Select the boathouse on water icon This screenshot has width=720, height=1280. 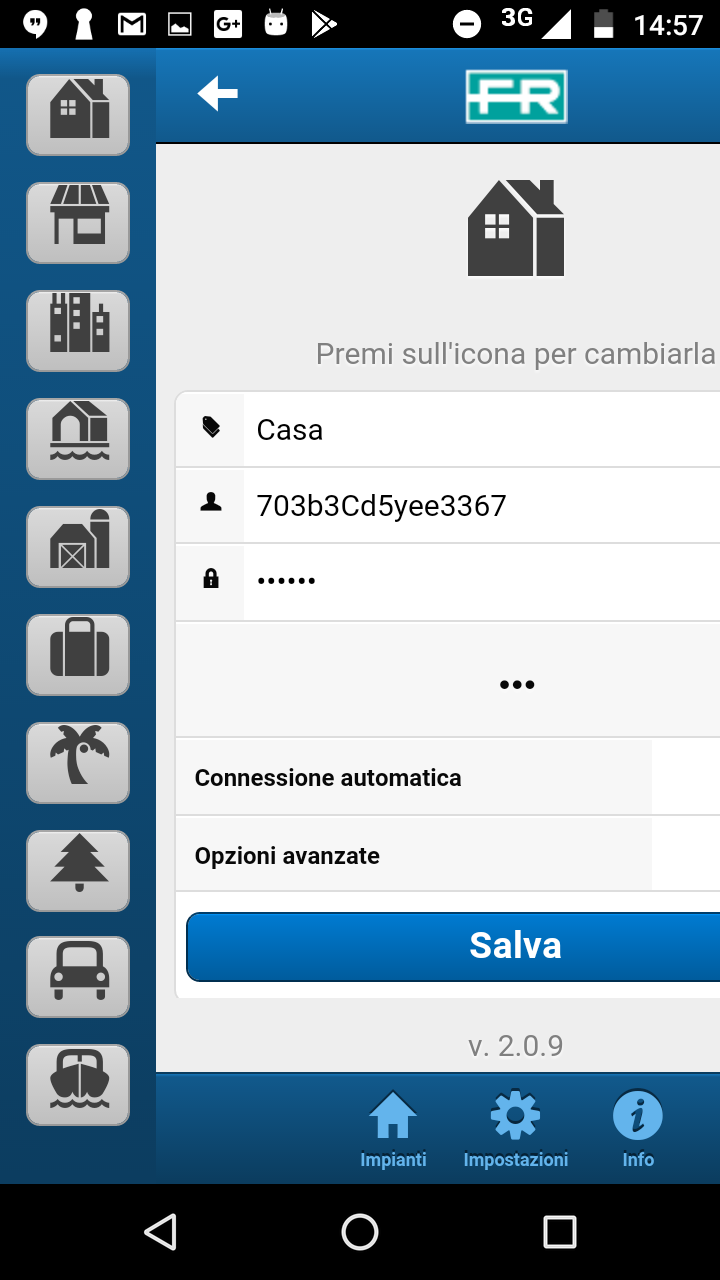pyautogui.click(x=78, y=439)
